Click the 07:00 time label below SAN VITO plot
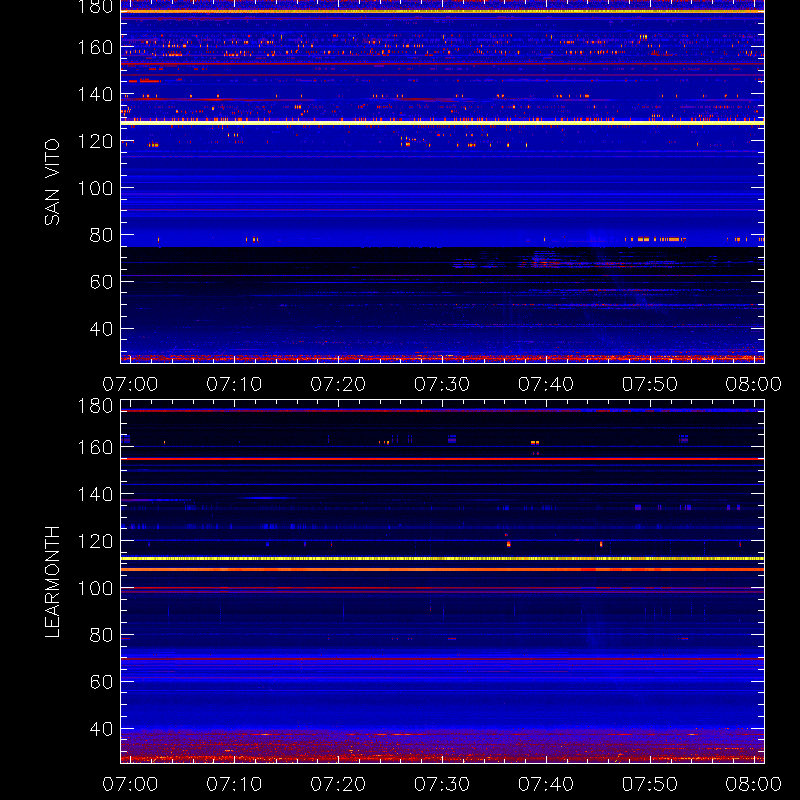800x800 pixels. 130,384
